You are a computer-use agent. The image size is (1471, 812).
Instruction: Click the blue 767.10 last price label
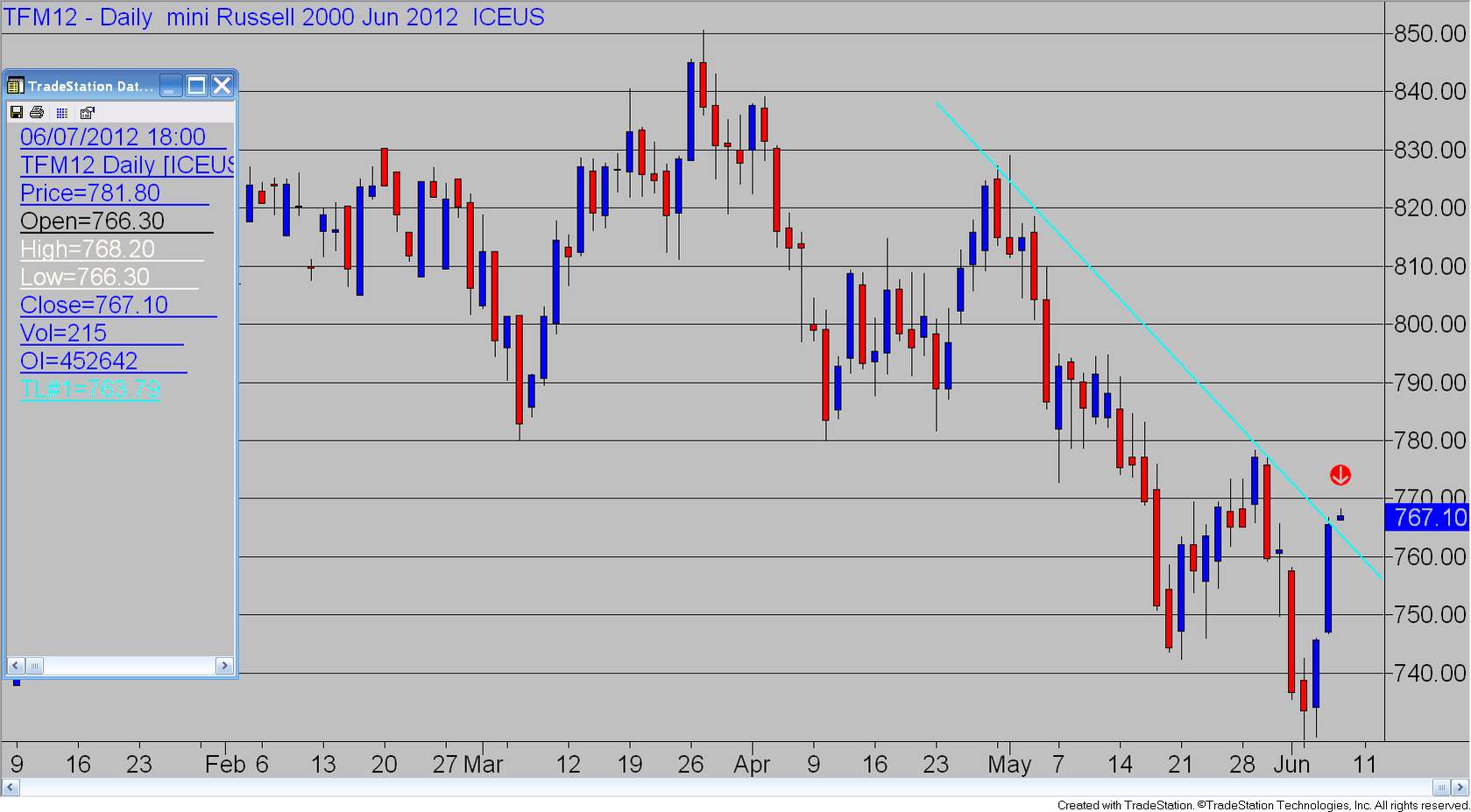point(1428,518)
